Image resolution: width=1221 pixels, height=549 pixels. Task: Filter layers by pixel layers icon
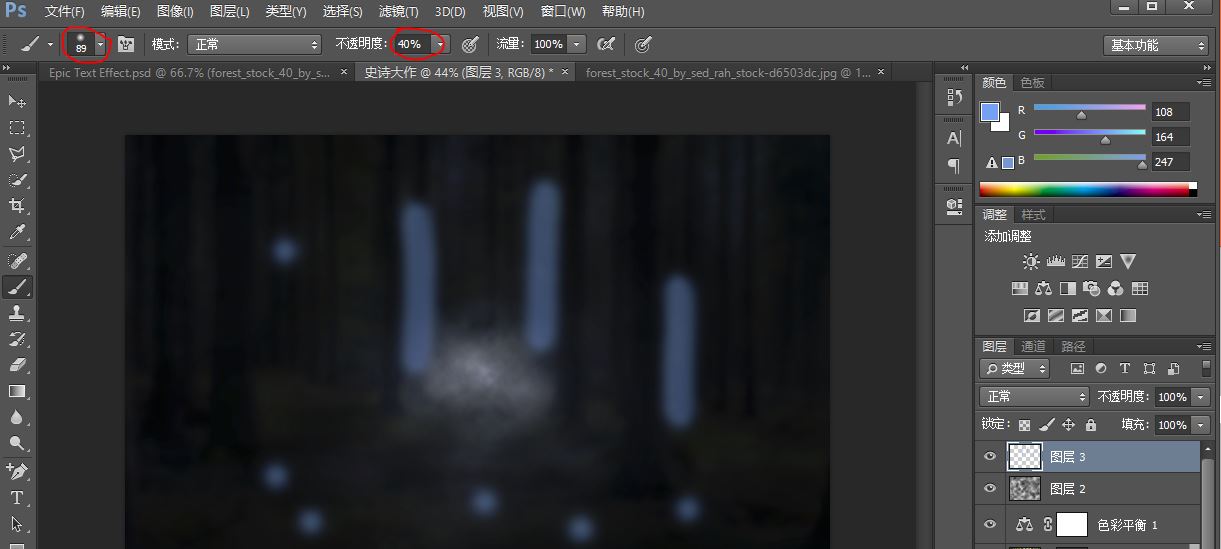coord(1077,368)
